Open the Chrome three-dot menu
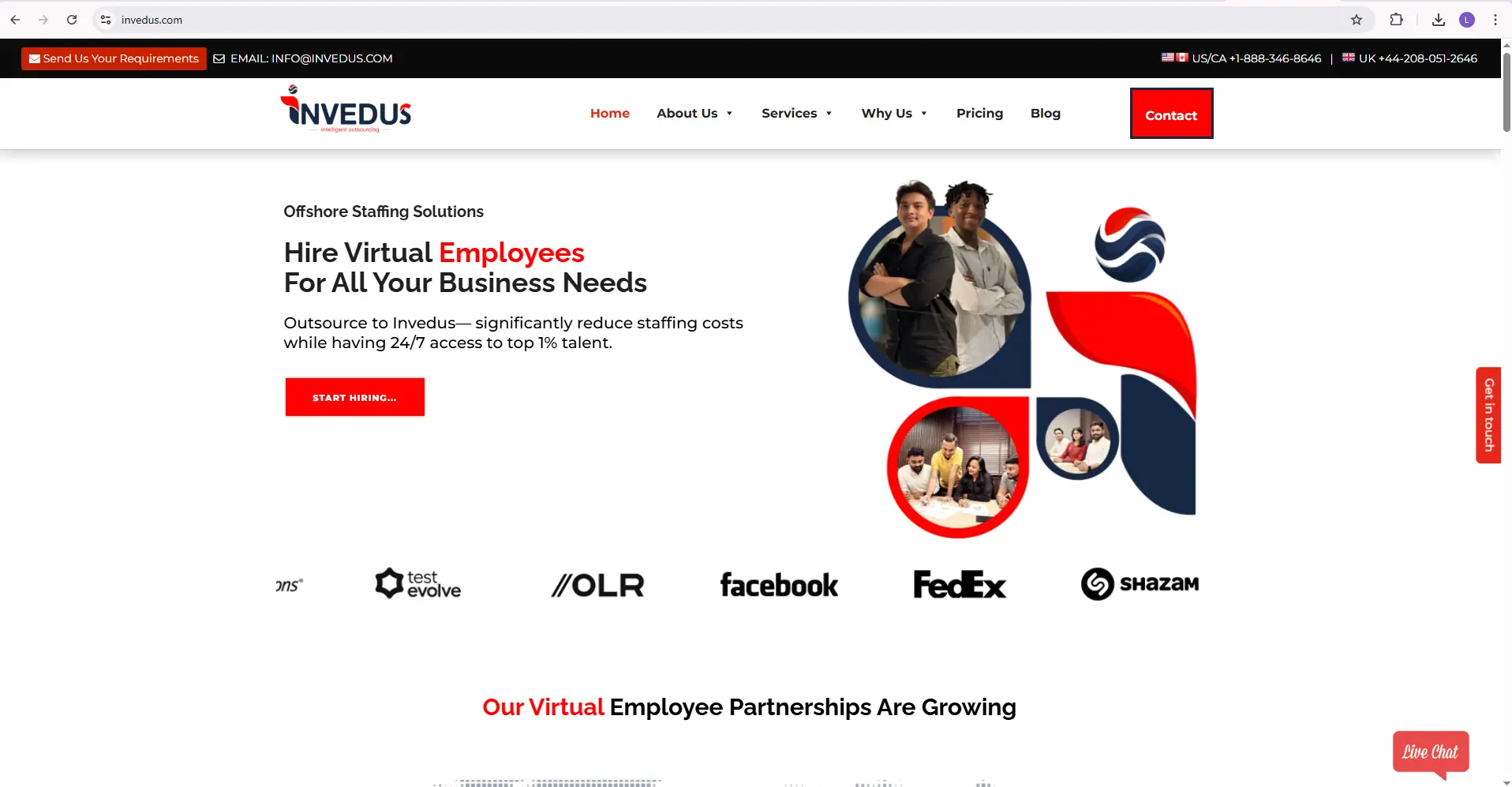The width and height of the screenshot is (1512, 787). [x=1495, y=20]
